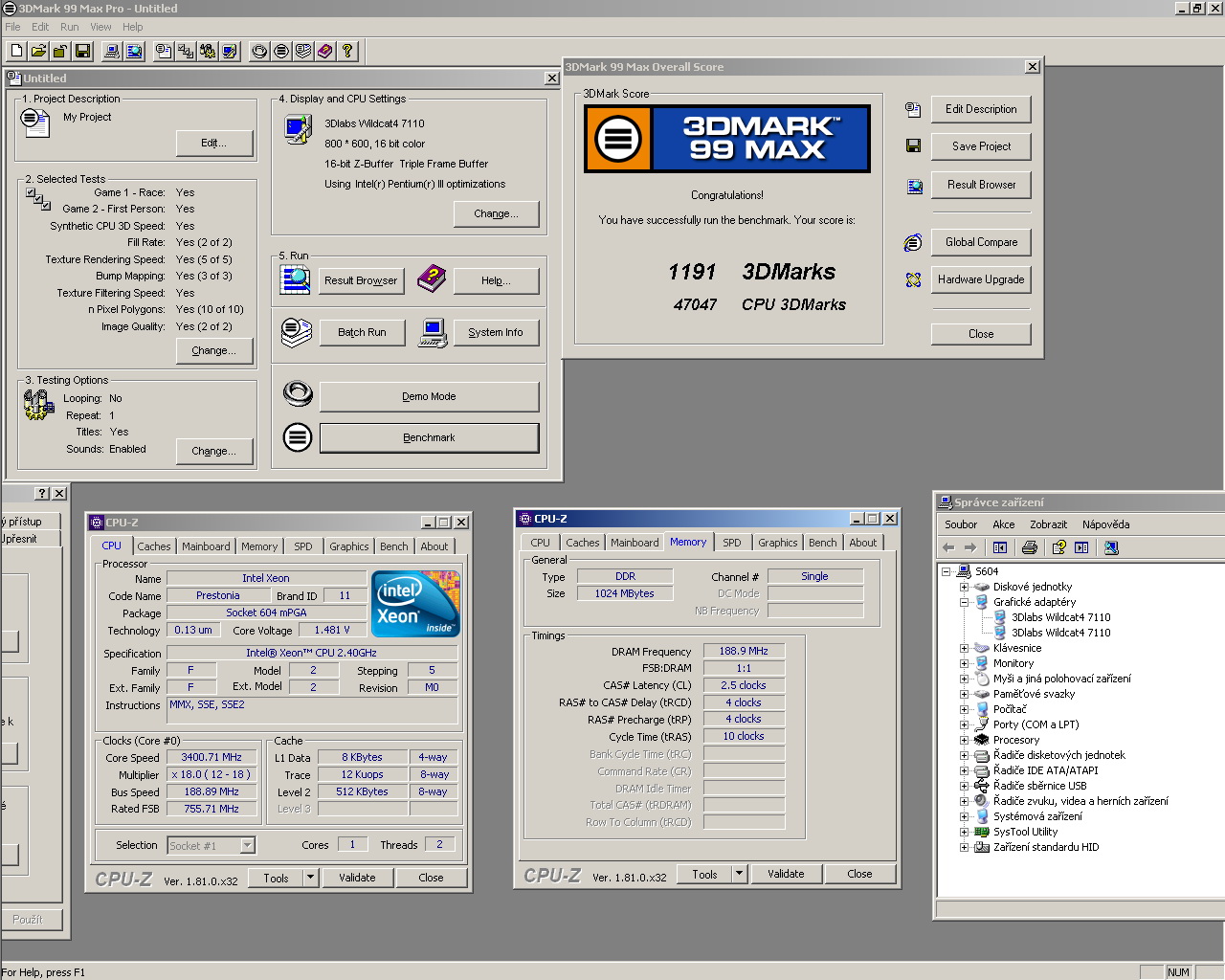Screen dimensions: 1225x980
Task: Click the Save Project floppy icon in score dialog
Action: pos(913,145)
